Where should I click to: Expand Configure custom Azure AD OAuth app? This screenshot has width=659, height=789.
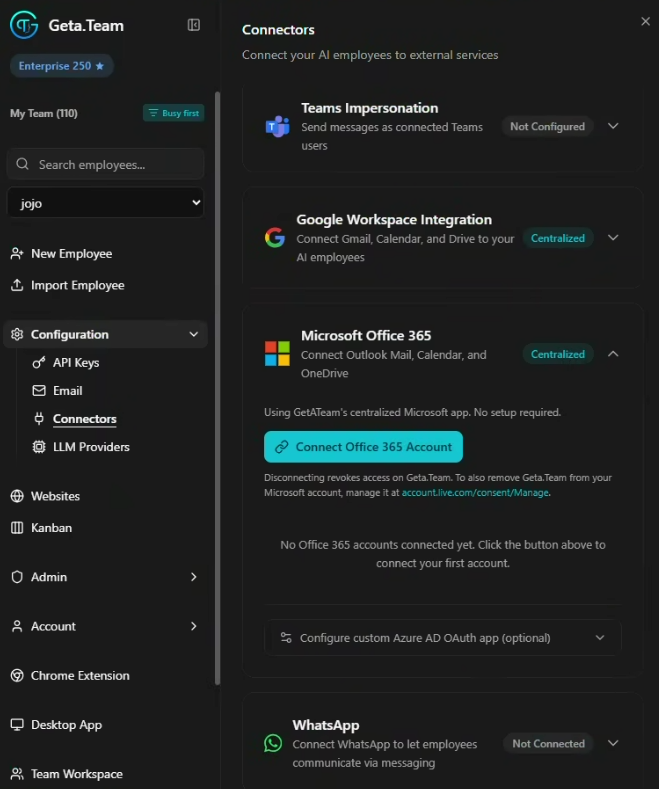443,638
